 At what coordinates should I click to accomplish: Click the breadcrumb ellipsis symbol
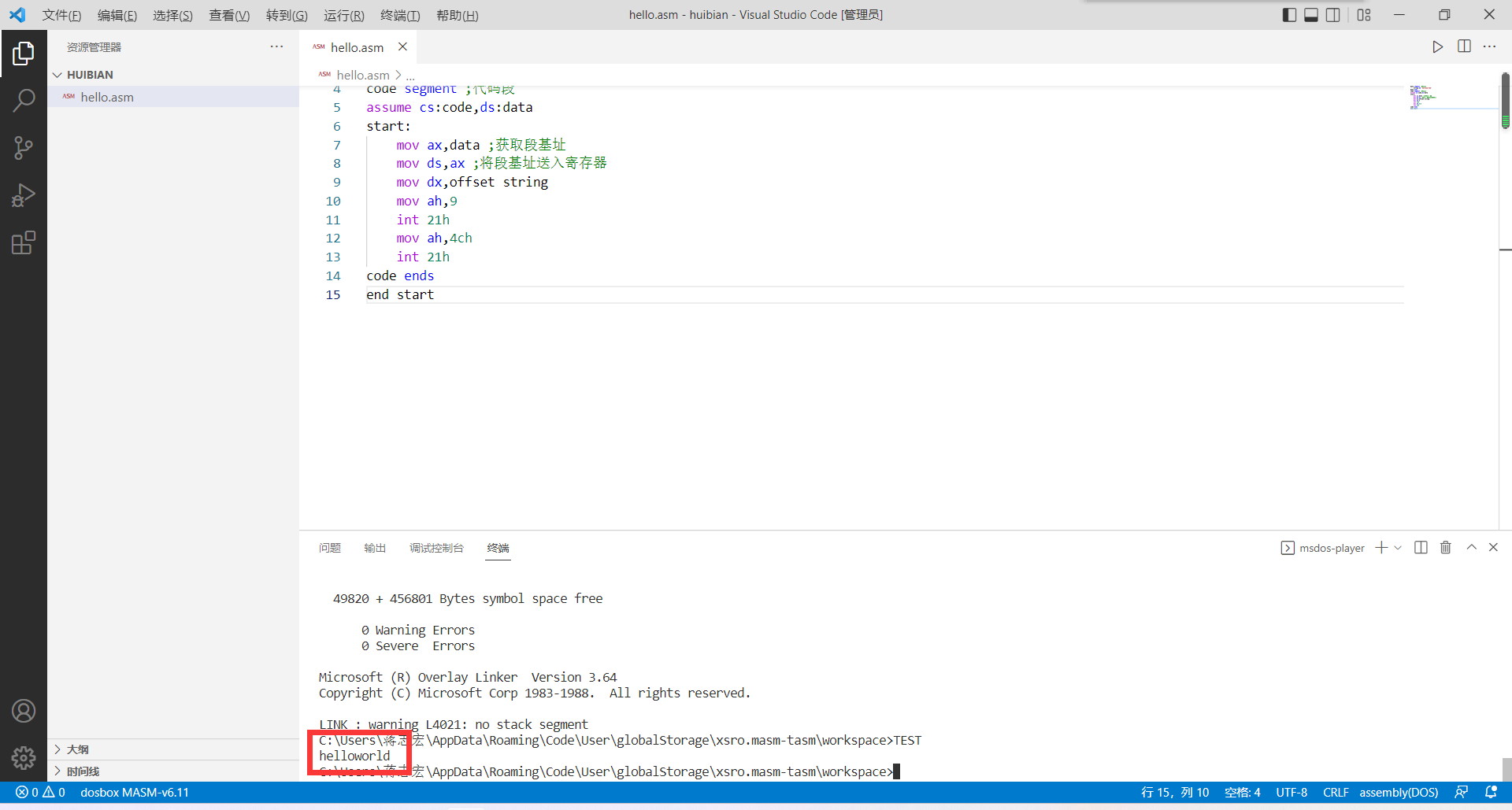point(410,76)
